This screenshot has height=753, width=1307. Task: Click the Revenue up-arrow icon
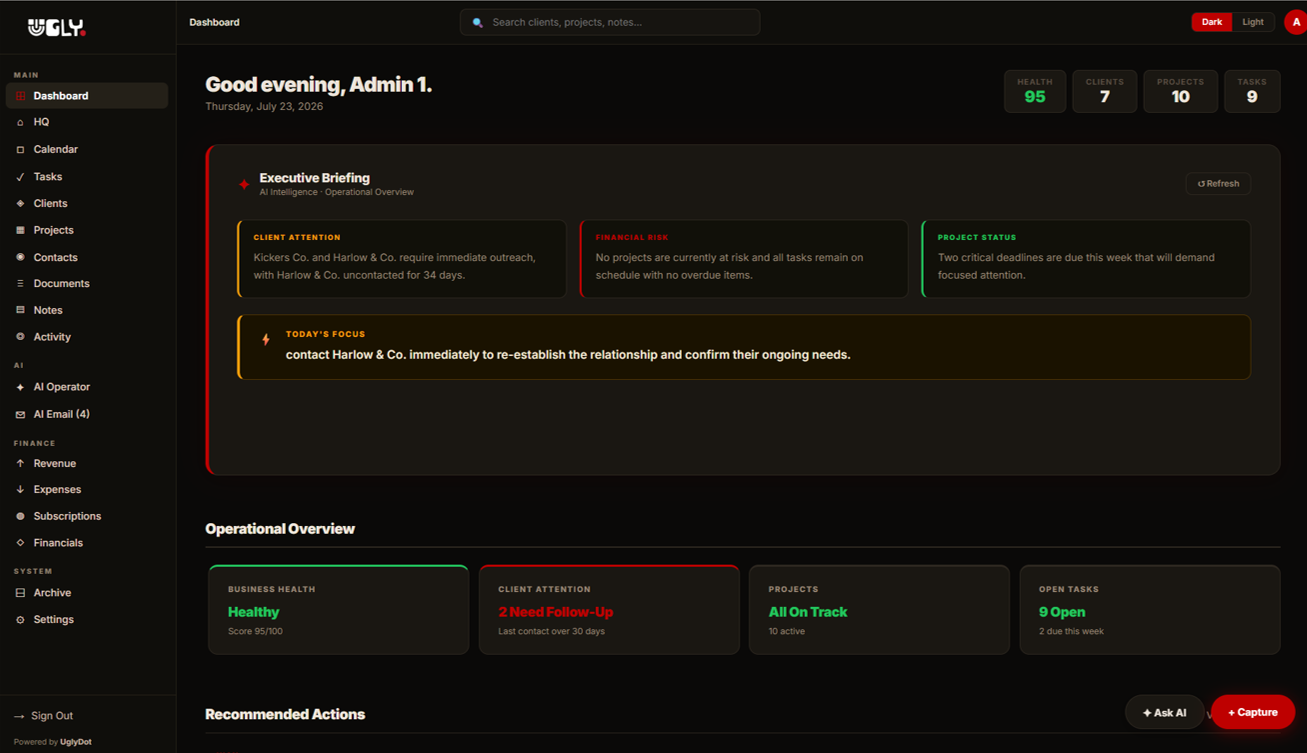tap(20, 463)
